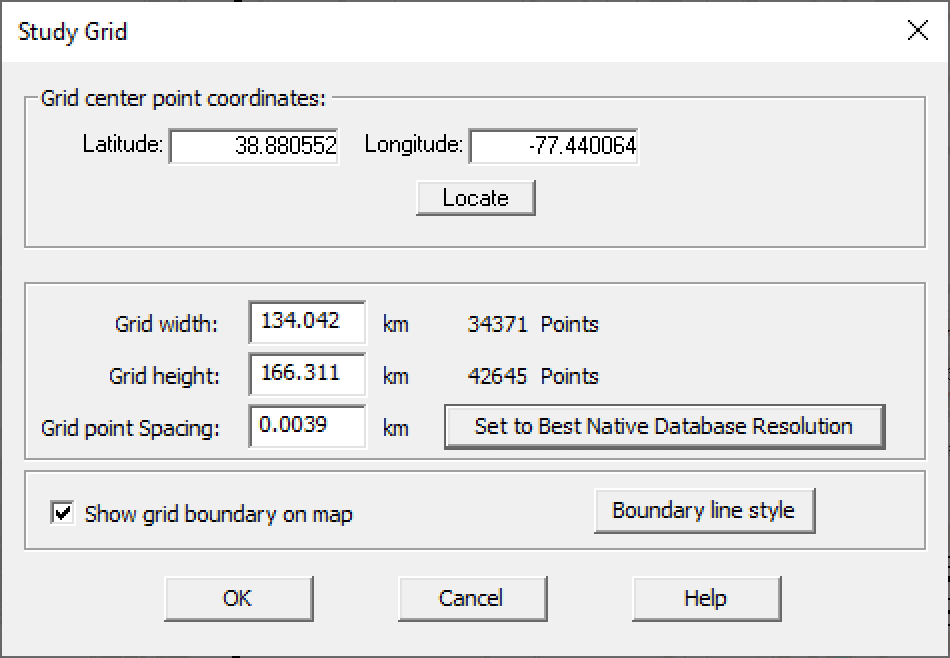Select the Grid width value box
950x658 pixels.
pyautogui.click(x=306, y=323)
